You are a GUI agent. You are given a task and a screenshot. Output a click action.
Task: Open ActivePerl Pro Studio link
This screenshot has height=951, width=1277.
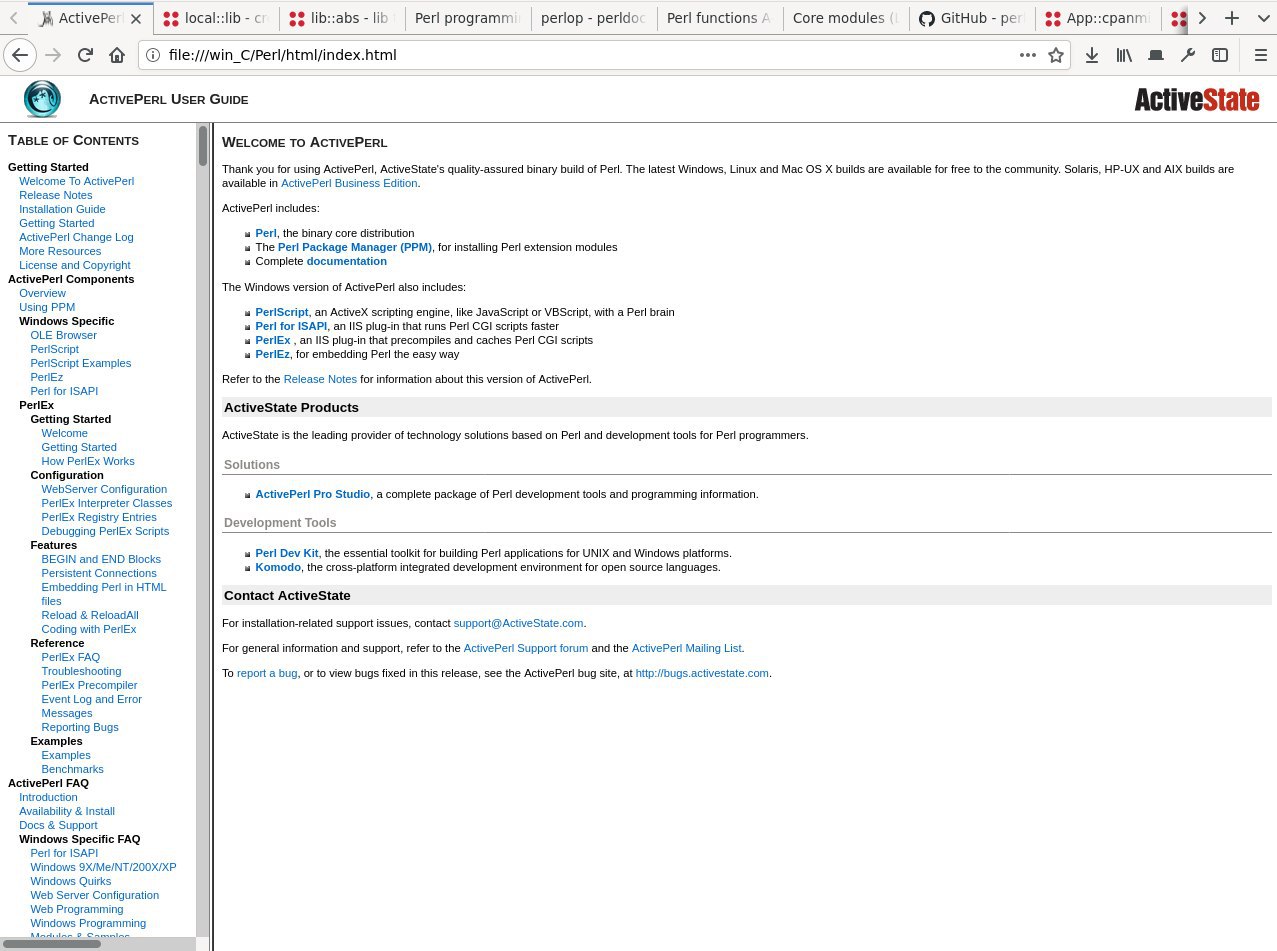pos(313,494)
